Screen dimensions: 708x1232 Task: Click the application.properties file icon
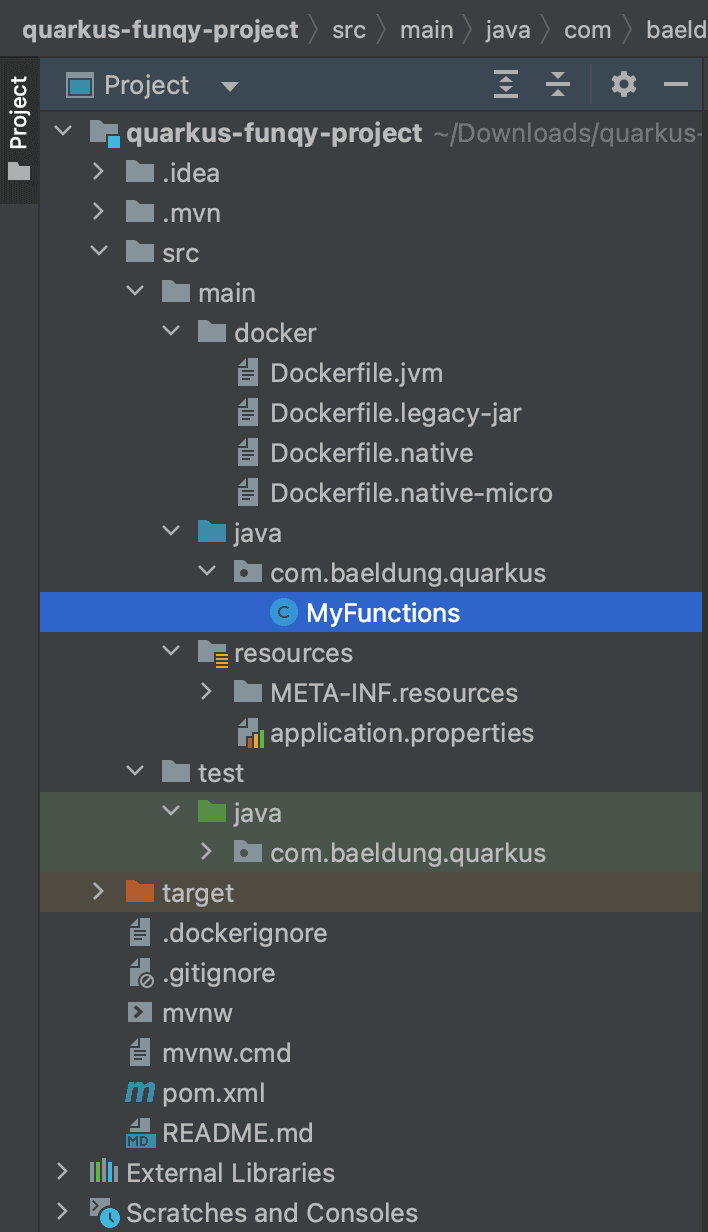tap(249, 733)
